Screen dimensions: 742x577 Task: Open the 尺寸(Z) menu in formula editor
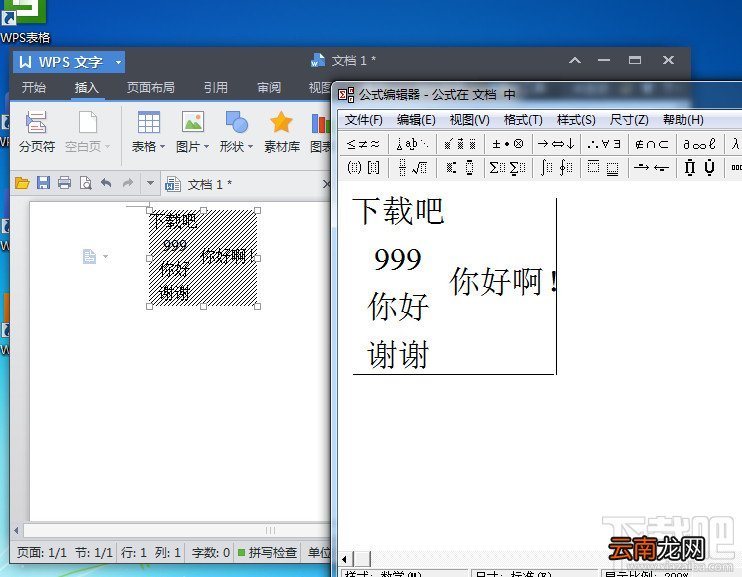coord(629,120)
